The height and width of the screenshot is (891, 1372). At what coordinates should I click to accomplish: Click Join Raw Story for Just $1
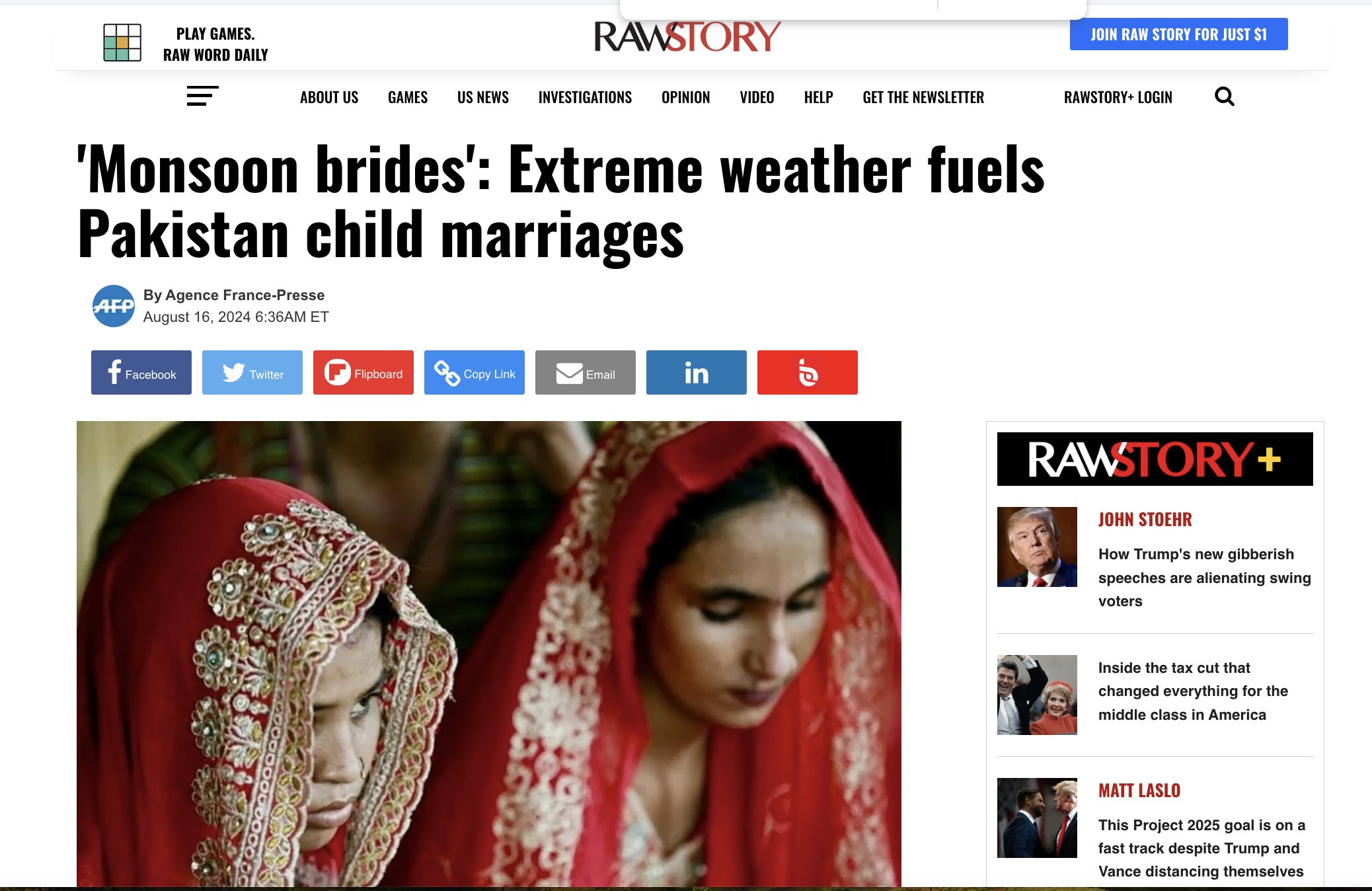click(x=1179, y=34)
